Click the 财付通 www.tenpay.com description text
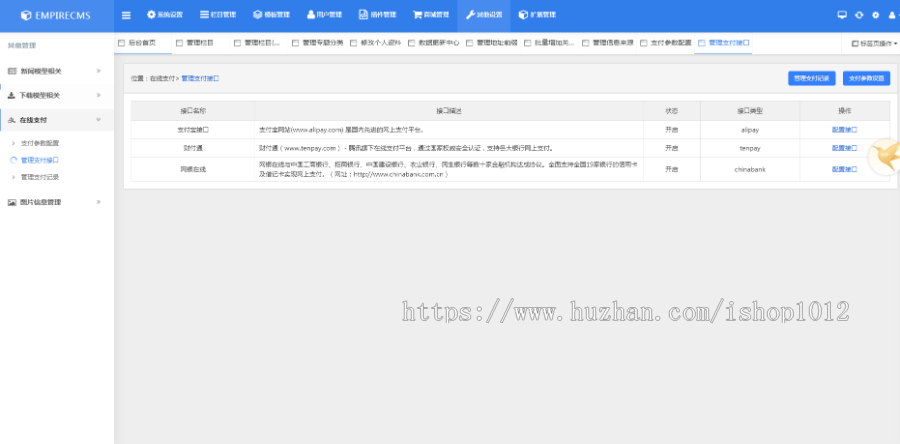 406,148
